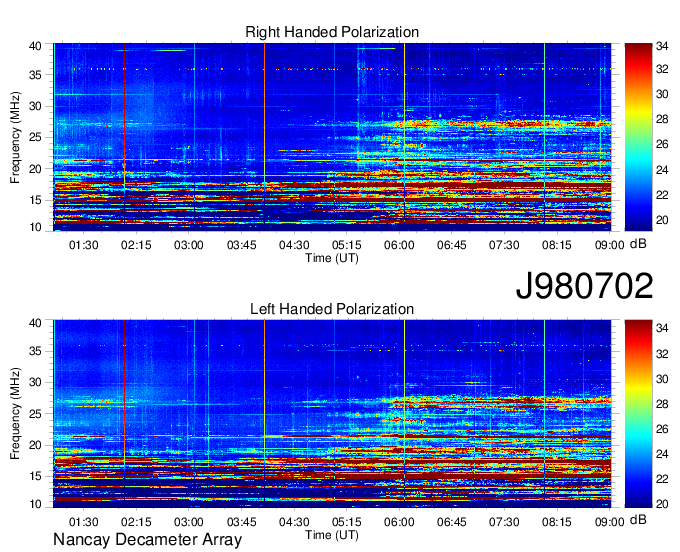Click "Time (UT)" label under the left-handed plot
This screenshot has height=552, width=680.
(332, 535)
